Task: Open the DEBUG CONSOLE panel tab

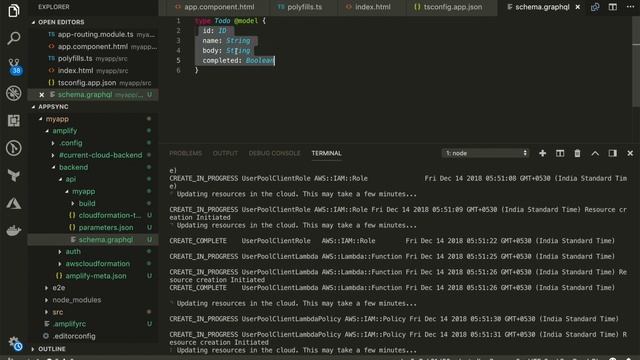Action: click(x=274, y=153)
